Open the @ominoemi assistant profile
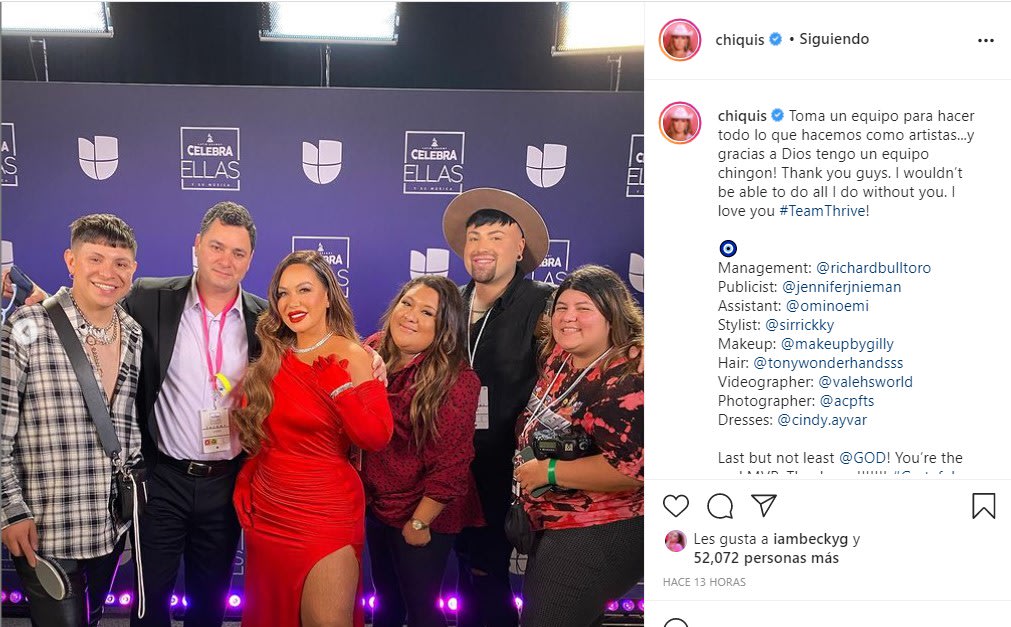This screenshot has width=1011, height=627. pos(827,306)
